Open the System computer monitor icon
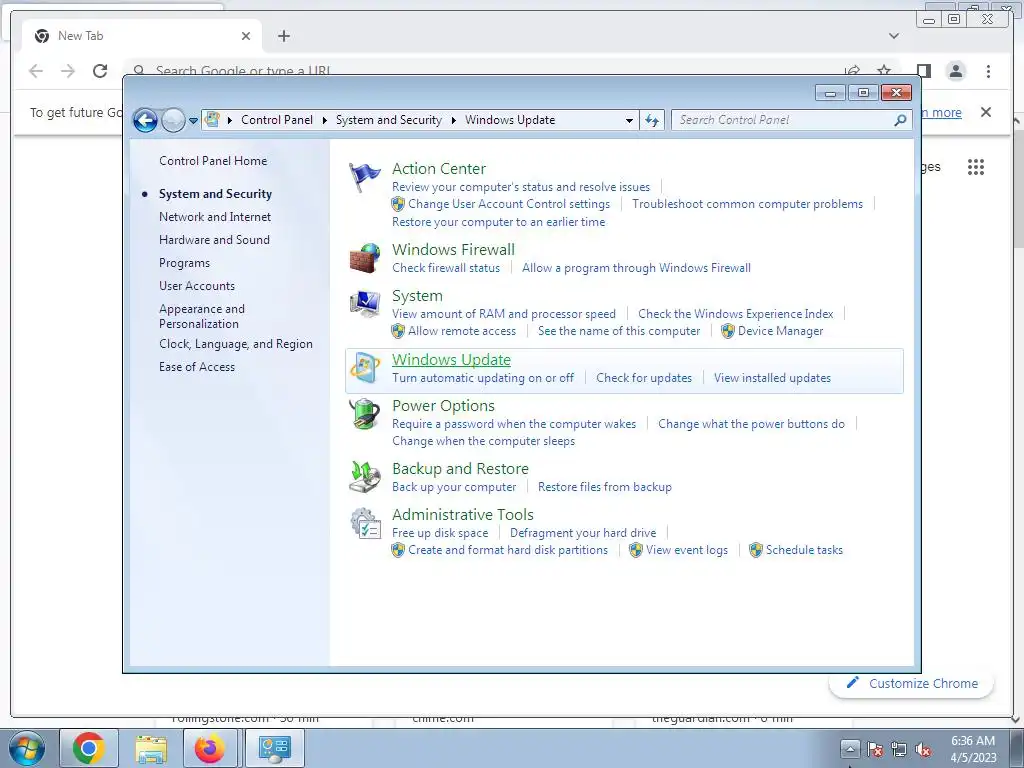Viewport: 1024px width, 768px height. [364, 304]
